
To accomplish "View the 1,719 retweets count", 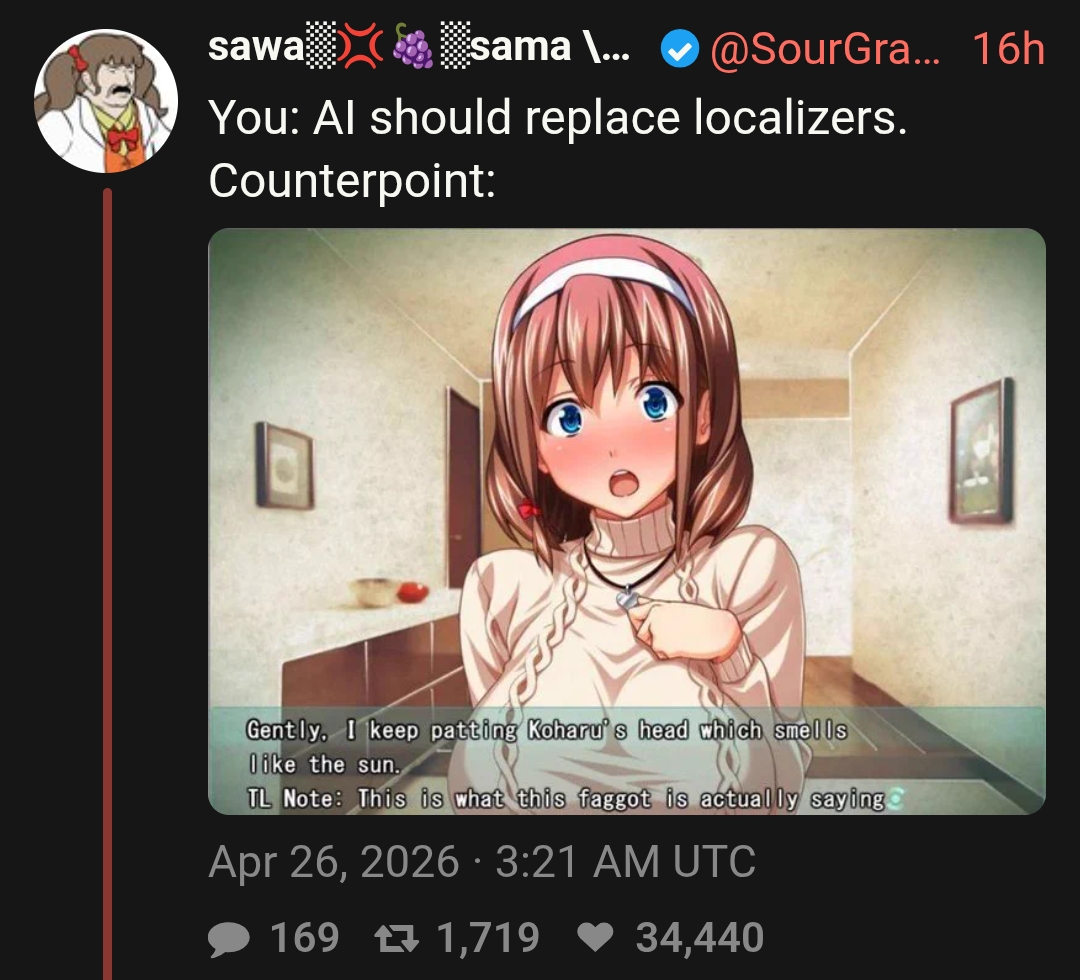I will (x=488, y=938).
